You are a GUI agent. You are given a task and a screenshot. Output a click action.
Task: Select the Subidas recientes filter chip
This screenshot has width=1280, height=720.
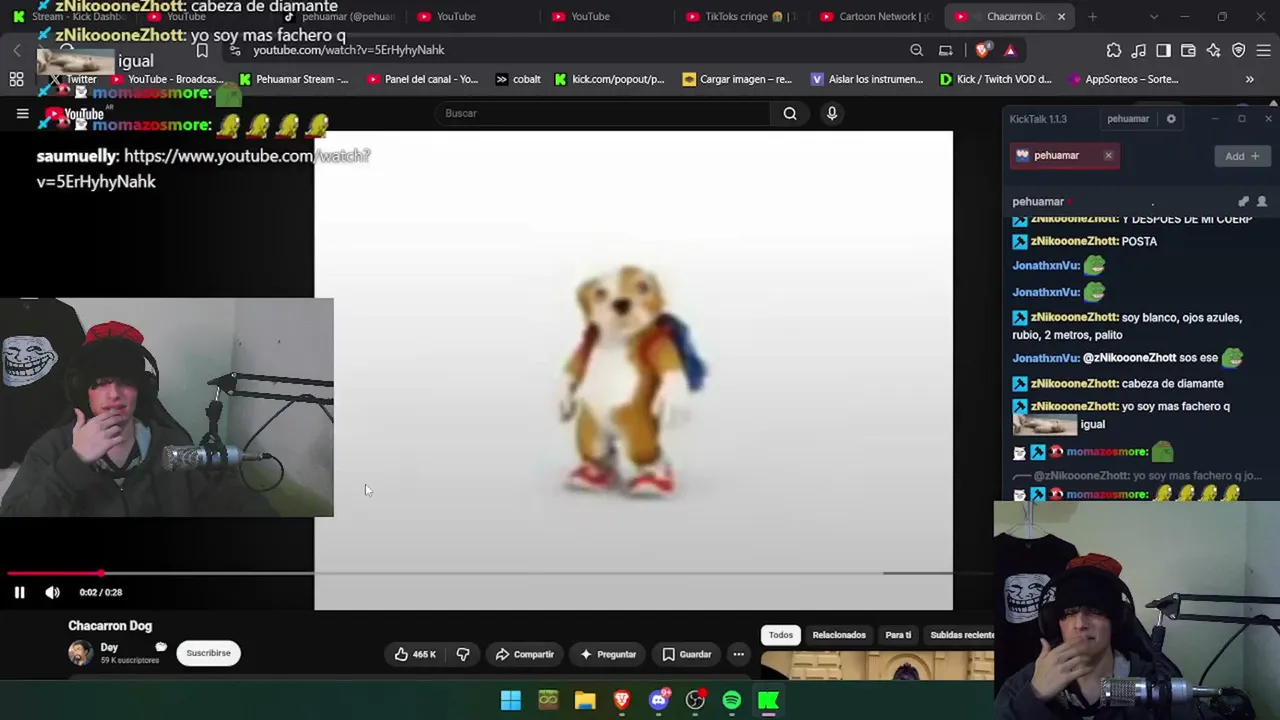coord(962,635)
